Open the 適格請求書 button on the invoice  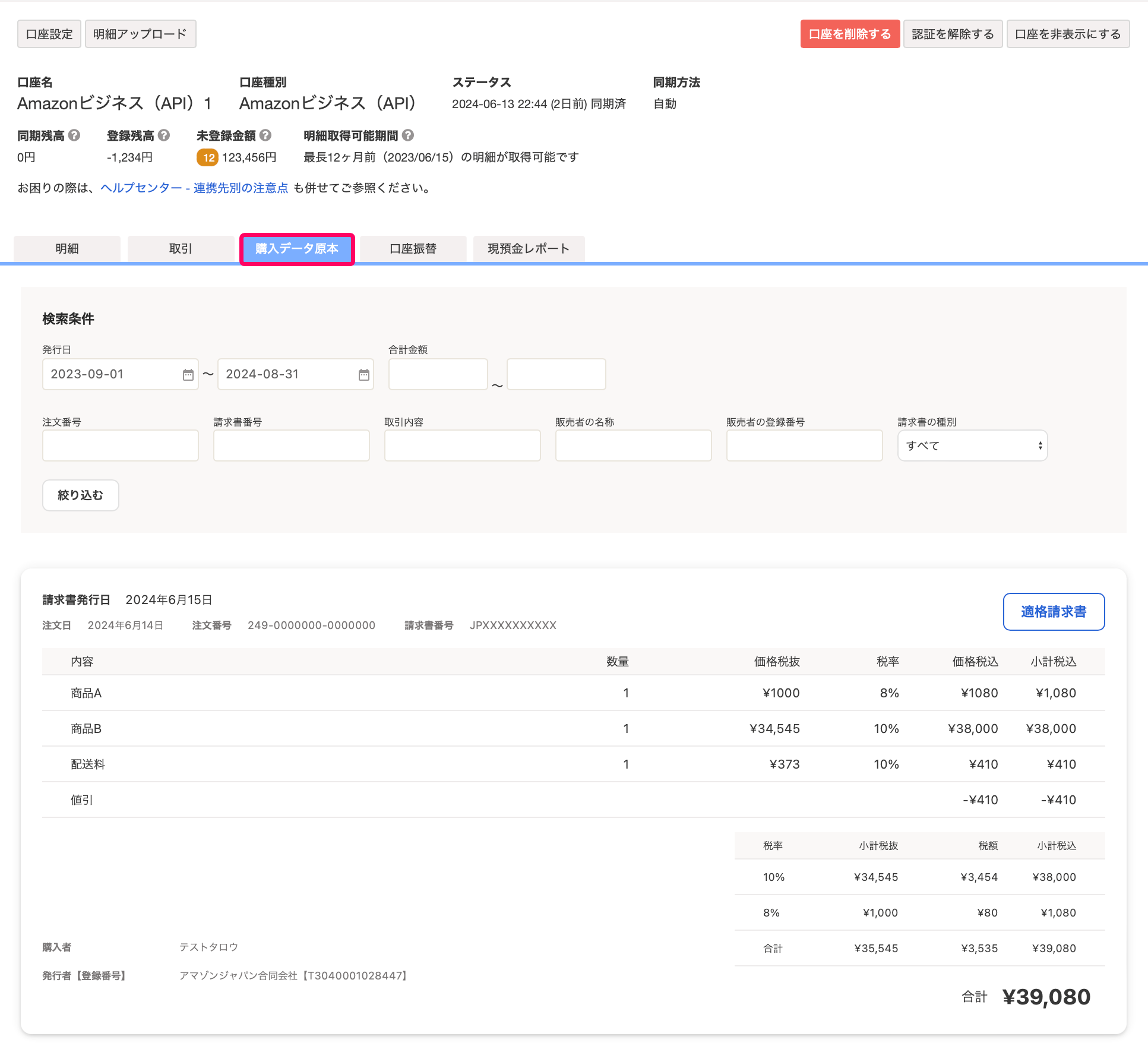[1054, 612]
